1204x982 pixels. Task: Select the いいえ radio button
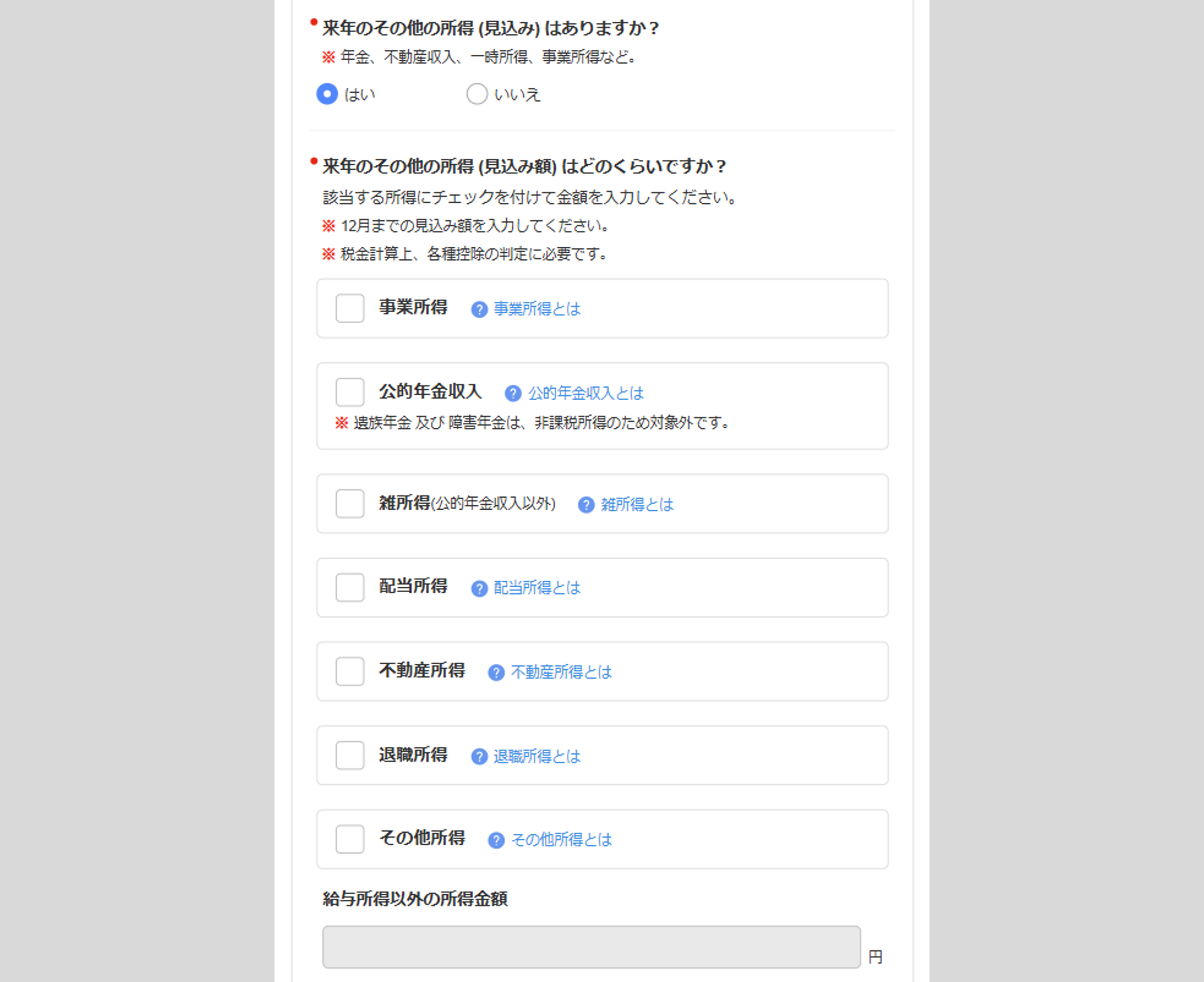pyautogui.click(x=477, y=94)
